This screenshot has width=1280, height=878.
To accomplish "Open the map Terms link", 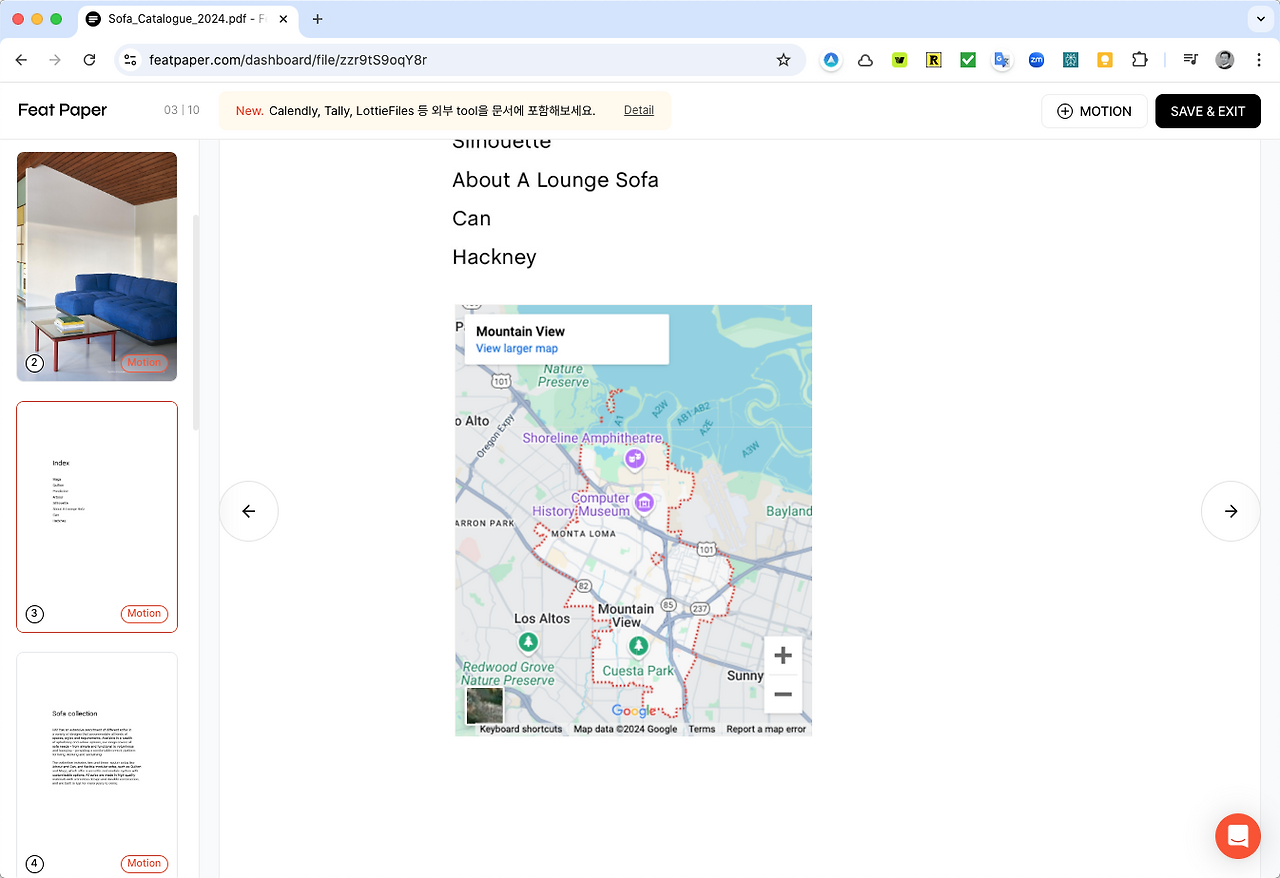I will pyautogui.click(x=702, y=729).
